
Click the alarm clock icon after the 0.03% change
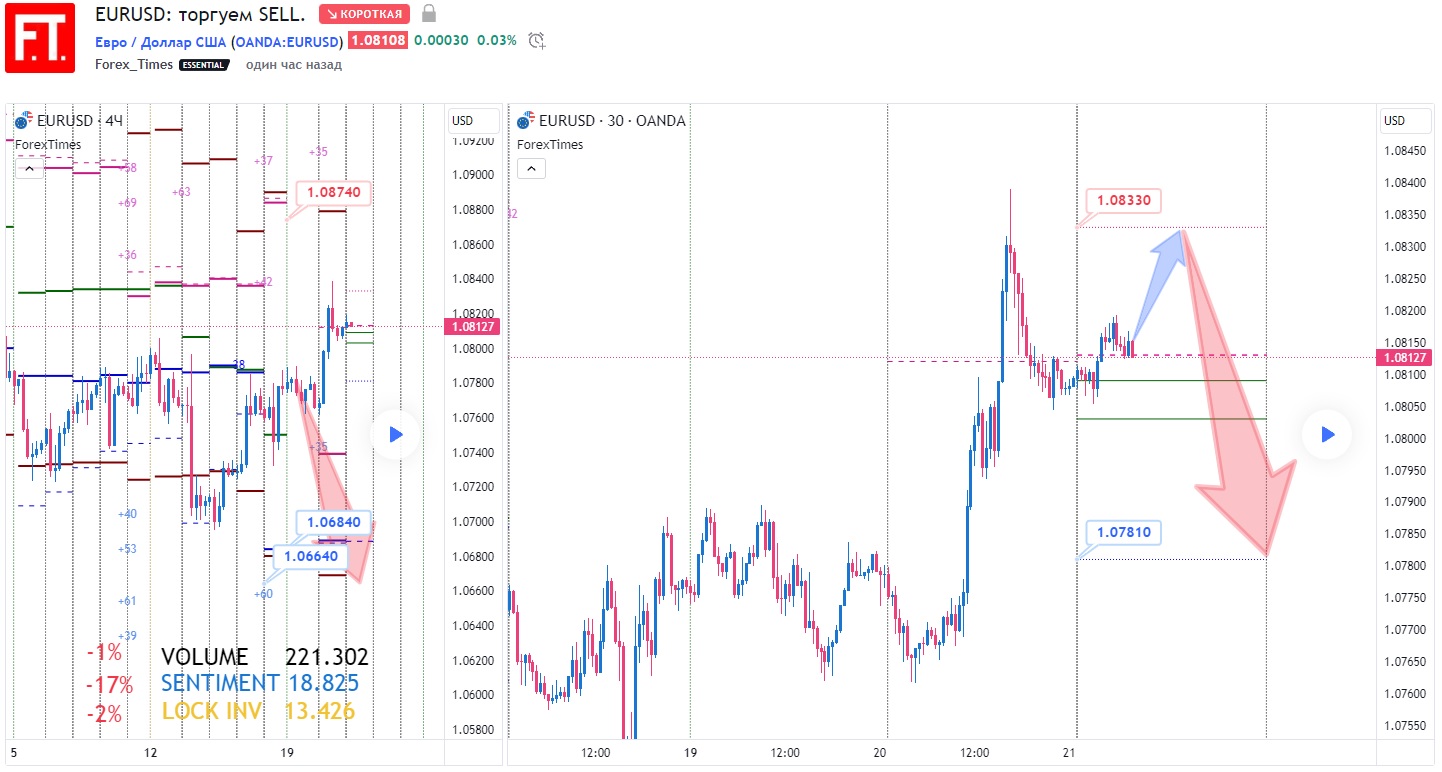(537, 41)
